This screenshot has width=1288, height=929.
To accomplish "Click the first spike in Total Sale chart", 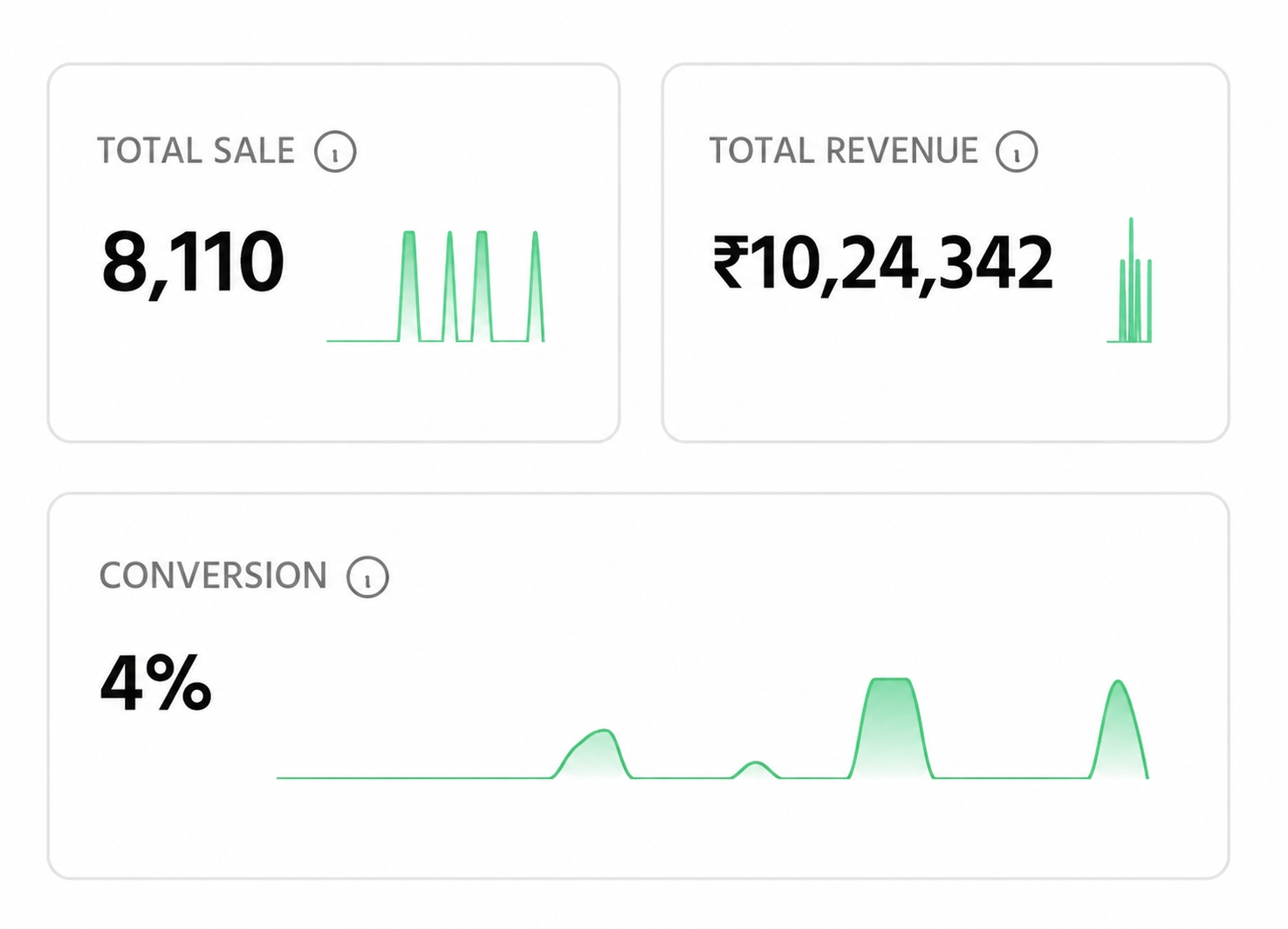I will coord(409,286).
